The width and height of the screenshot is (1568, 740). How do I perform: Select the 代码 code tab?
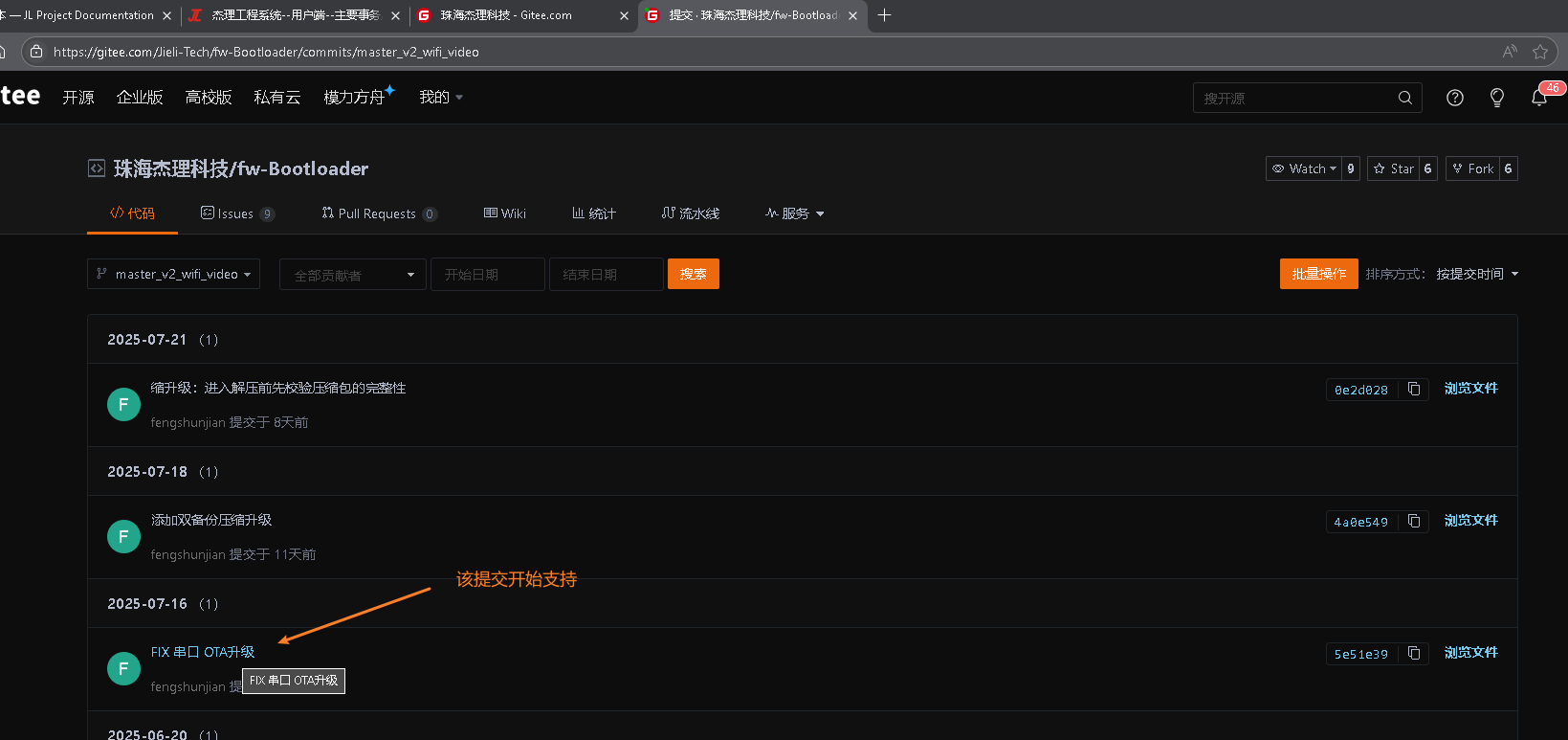pos(132,213)
